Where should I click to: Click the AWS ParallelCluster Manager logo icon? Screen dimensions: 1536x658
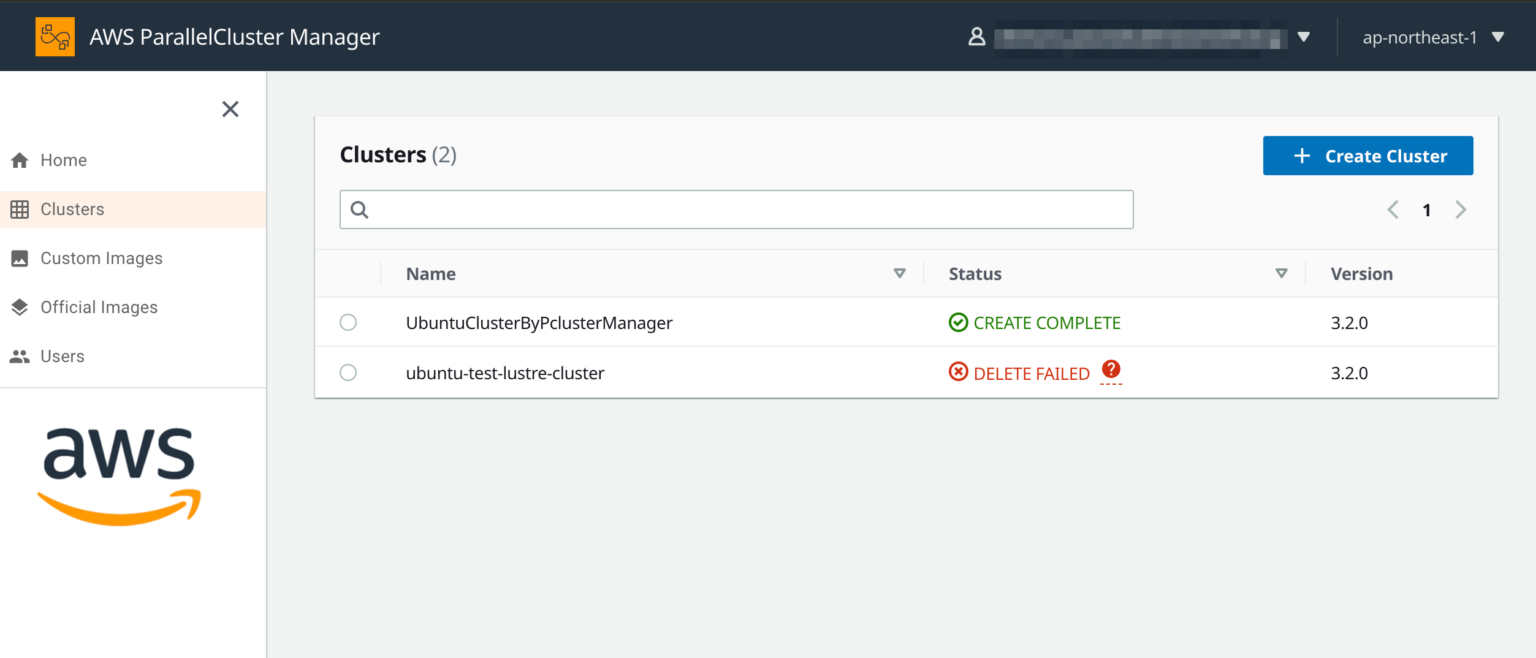pos(55,36)
